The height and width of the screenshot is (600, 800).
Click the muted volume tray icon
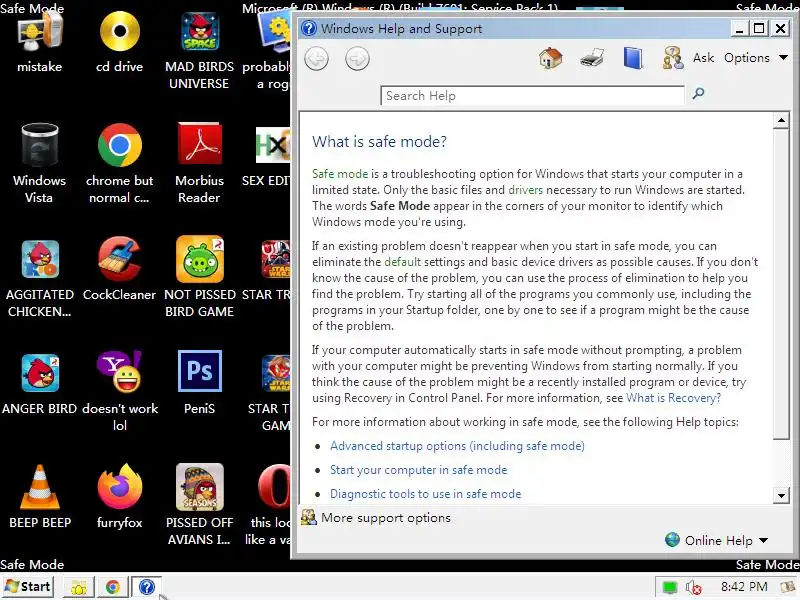click(x=694, y=588)
